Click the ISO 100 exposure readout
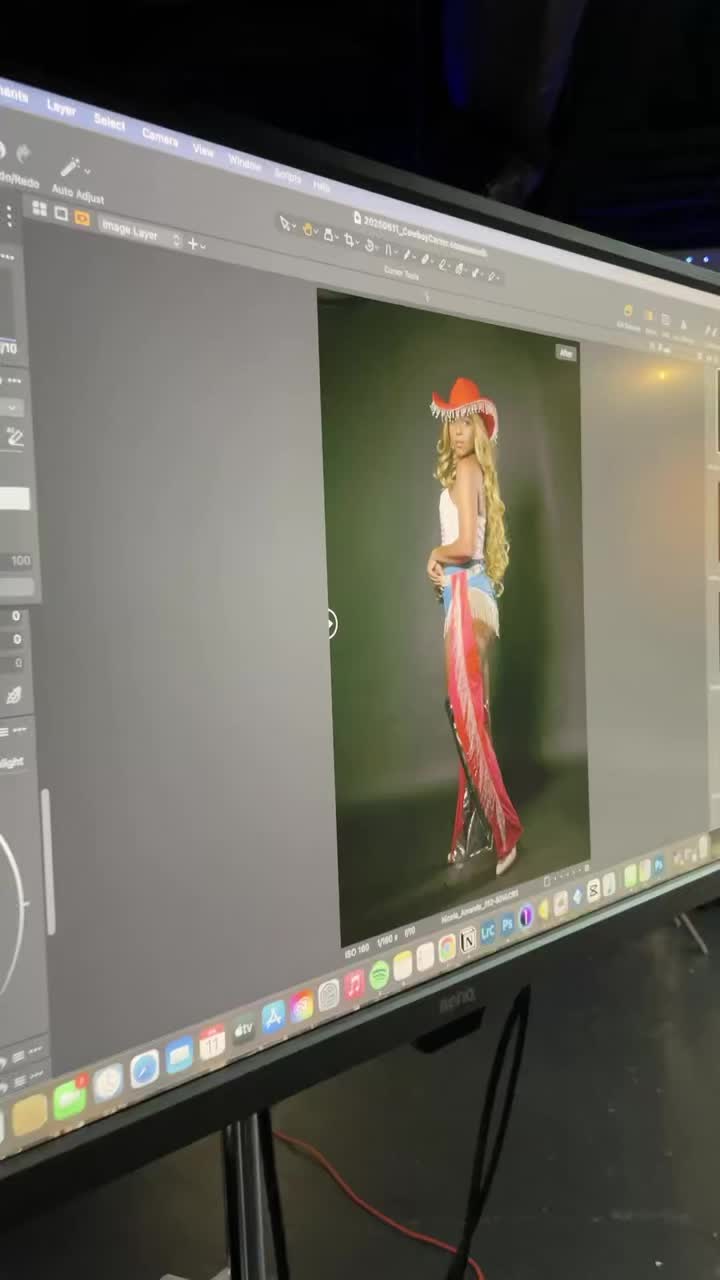720x1280 pixels. 357,952
